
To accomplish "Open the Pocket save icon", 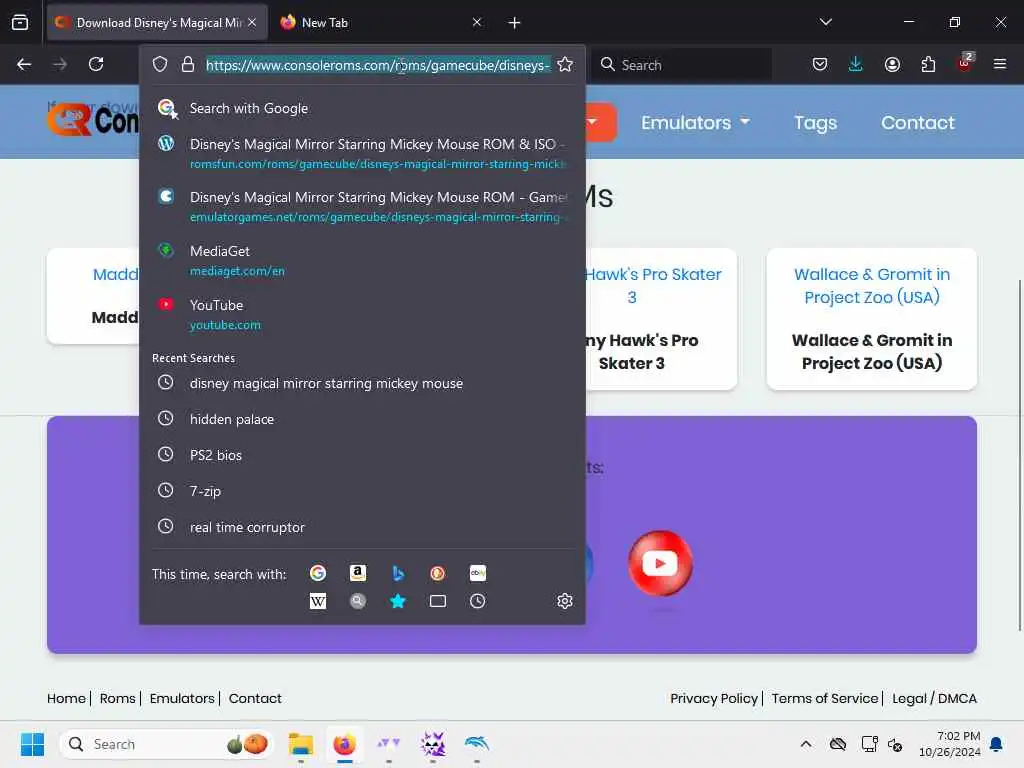I will point(820,64).
